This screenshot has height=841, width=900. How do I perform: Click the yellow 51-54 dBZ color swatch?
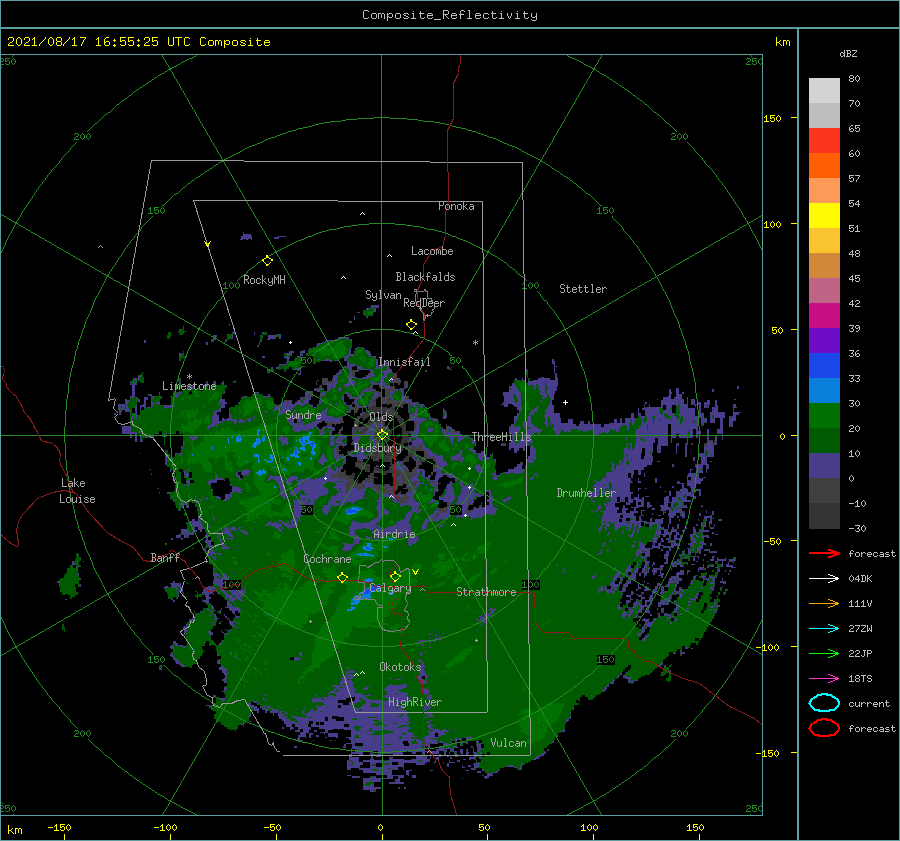(x=824, y=216)
